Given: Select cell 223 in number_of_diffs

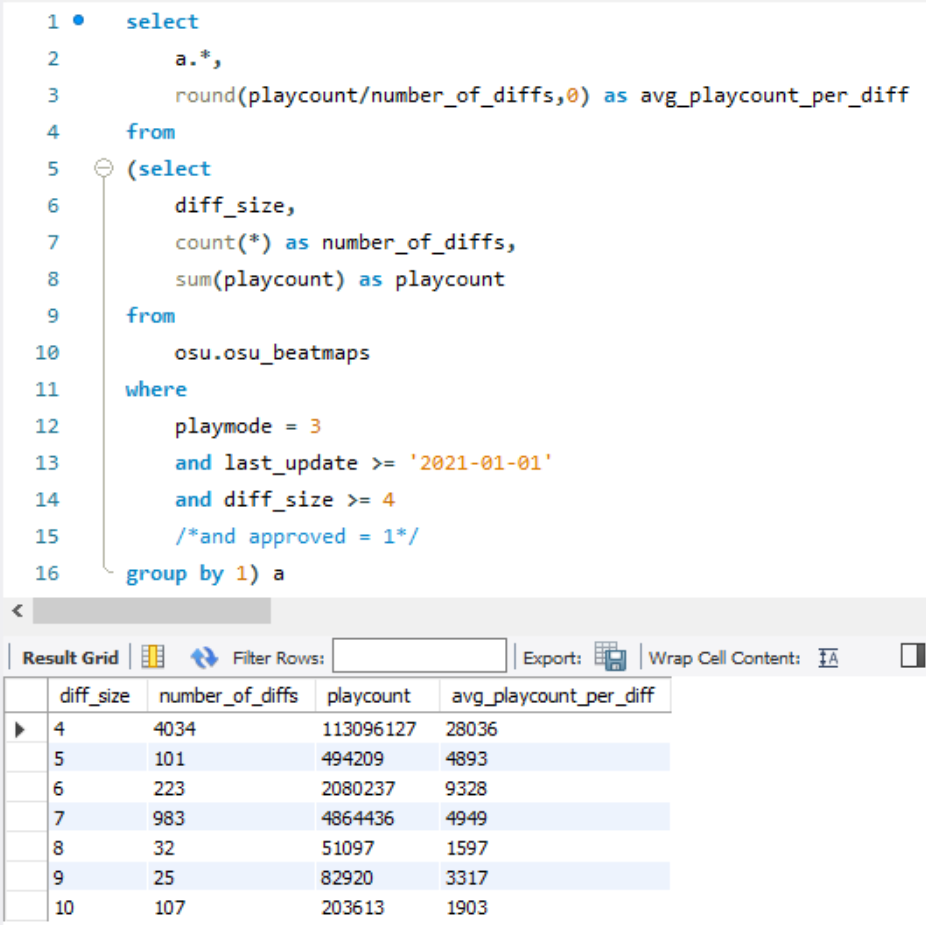Looking at the screenshot, I should (x=232, y=789).
